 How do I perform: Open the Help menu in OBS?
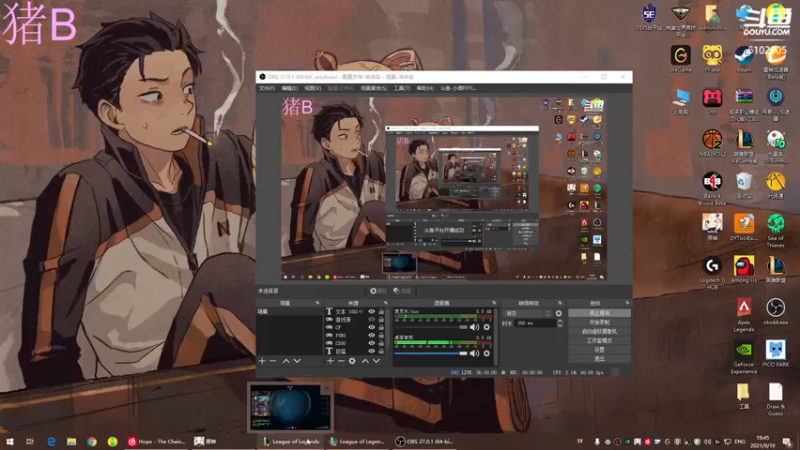424,88
